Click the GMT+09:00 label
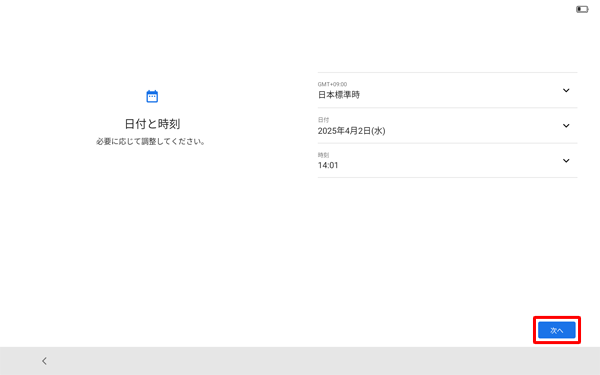Screen dimensions: 600x375 (x=332, y=84)
